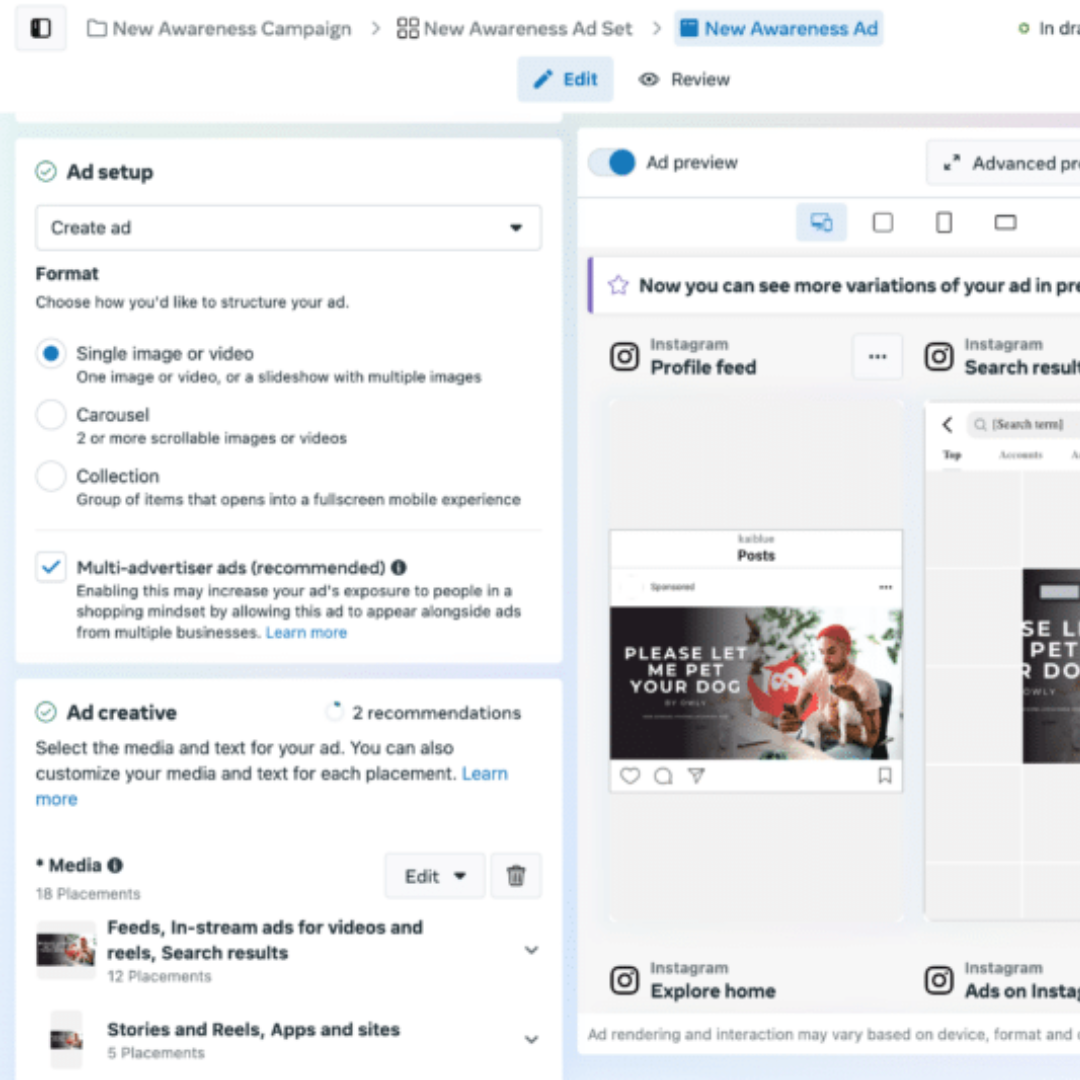Expand Stories and Reels placements group
Image resolution: width=1080 pixels, height=1080 pixels.
[x=531, y=1040]
